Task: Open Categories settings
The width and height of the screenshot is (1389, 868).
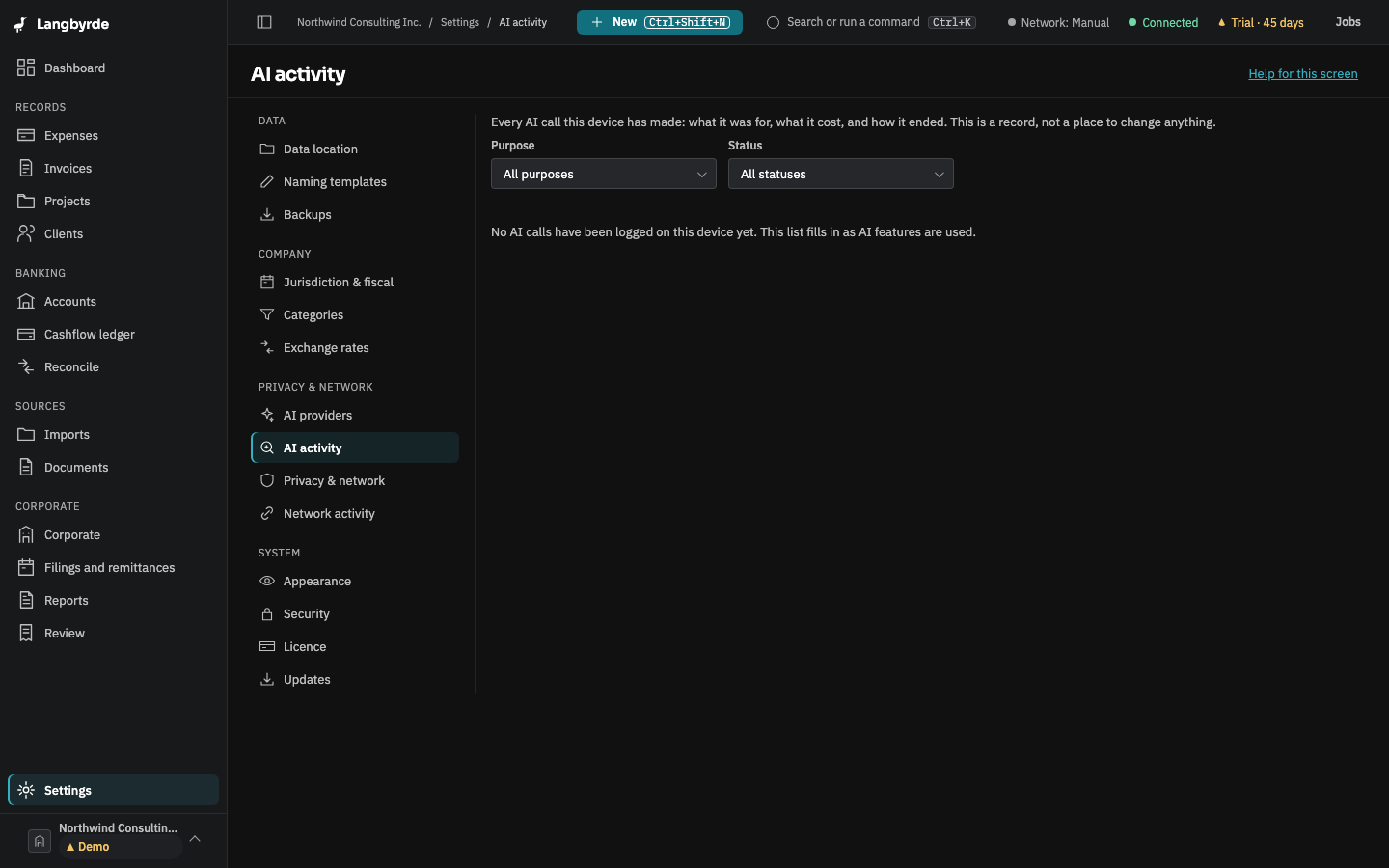Action: tap(355, 315)
